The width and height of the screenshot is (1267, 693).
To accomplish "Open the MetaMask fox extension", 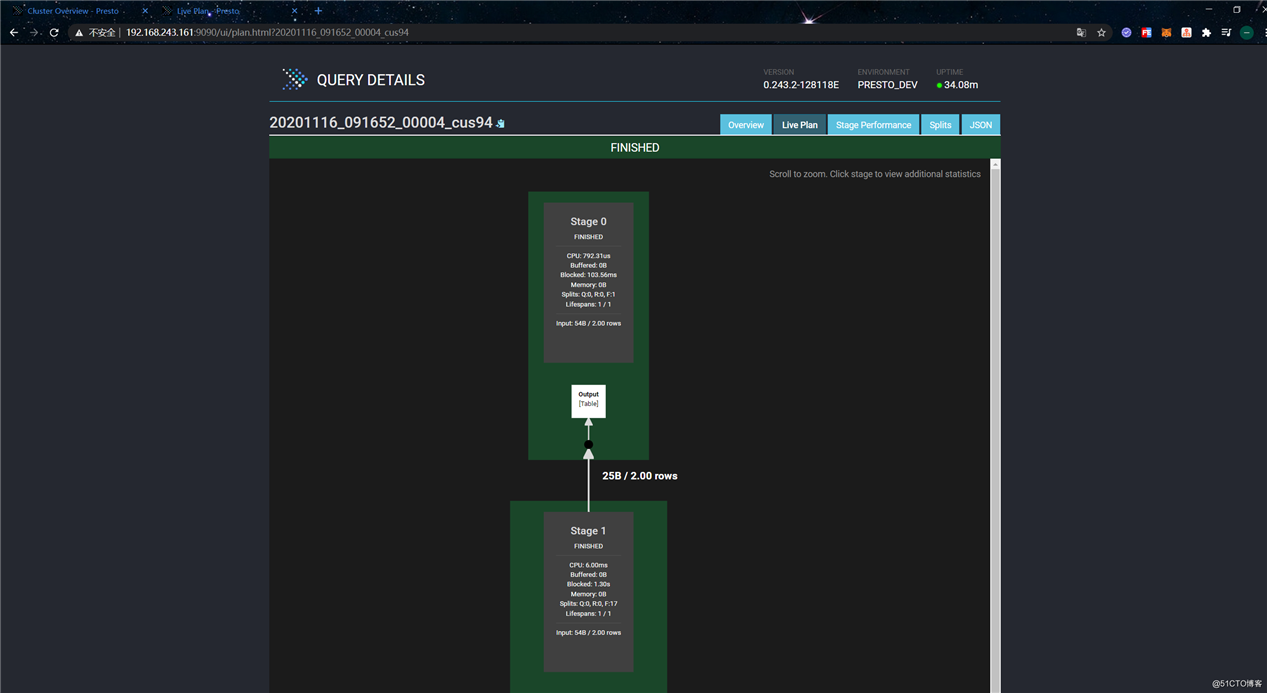I will pyautogui.click(x=1166, y=33).
